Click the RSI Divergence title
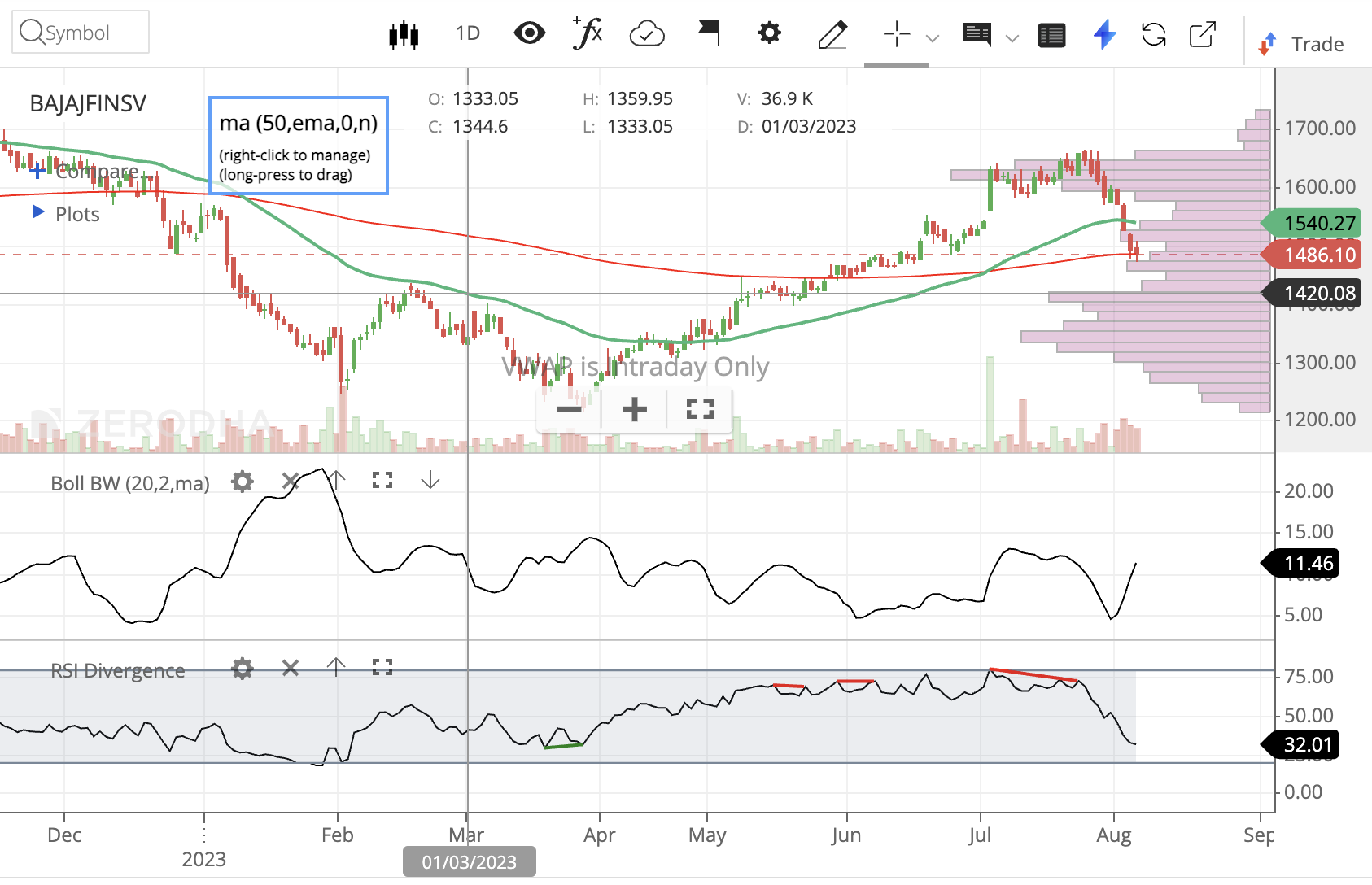1372x885 pixels. (118, 670)
